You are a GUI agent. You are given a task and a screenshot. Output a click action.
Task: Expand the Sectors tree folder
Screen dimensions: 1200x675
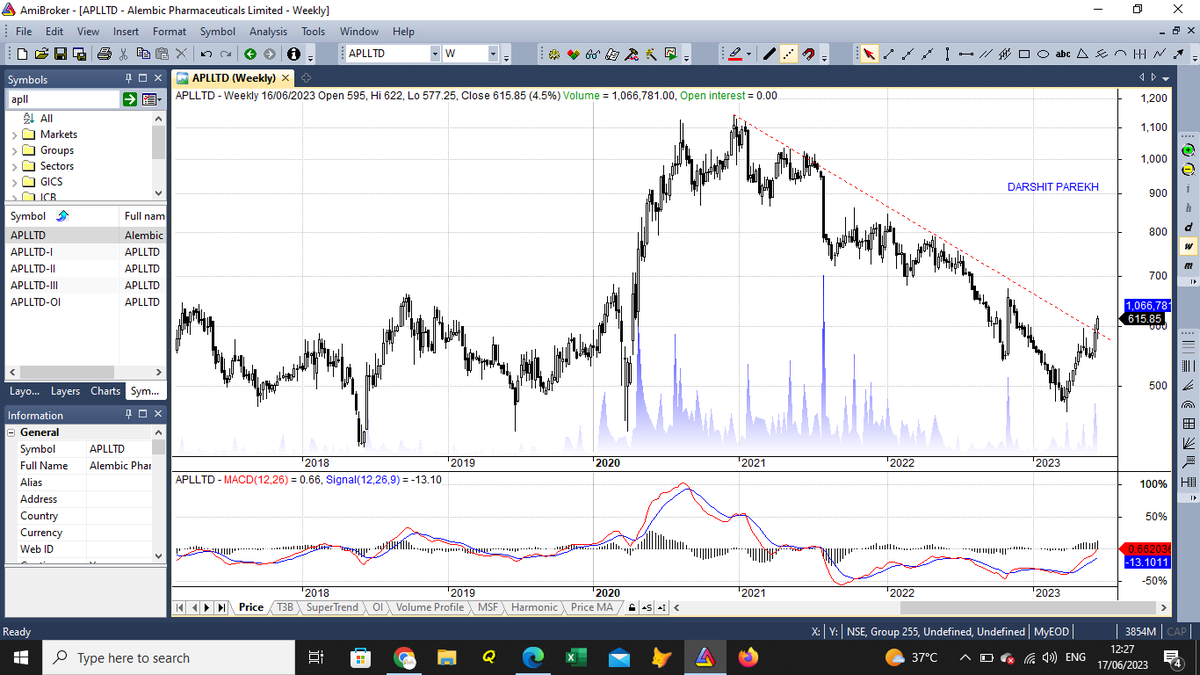12,166
